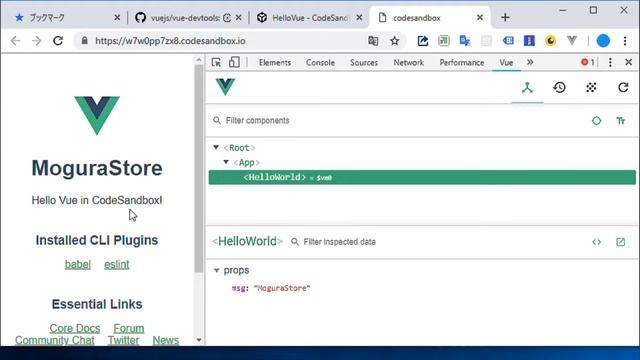640x360 pixels.
Task: Click the browser forward arrow
Action: [x=37, y=41]
